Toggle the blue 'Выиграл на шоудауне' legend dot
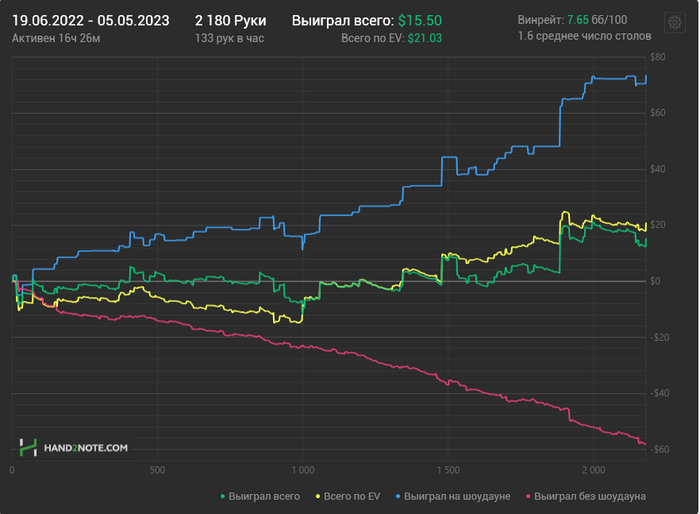The width and height of the screenshot is (700, 514). click(398, 497)
